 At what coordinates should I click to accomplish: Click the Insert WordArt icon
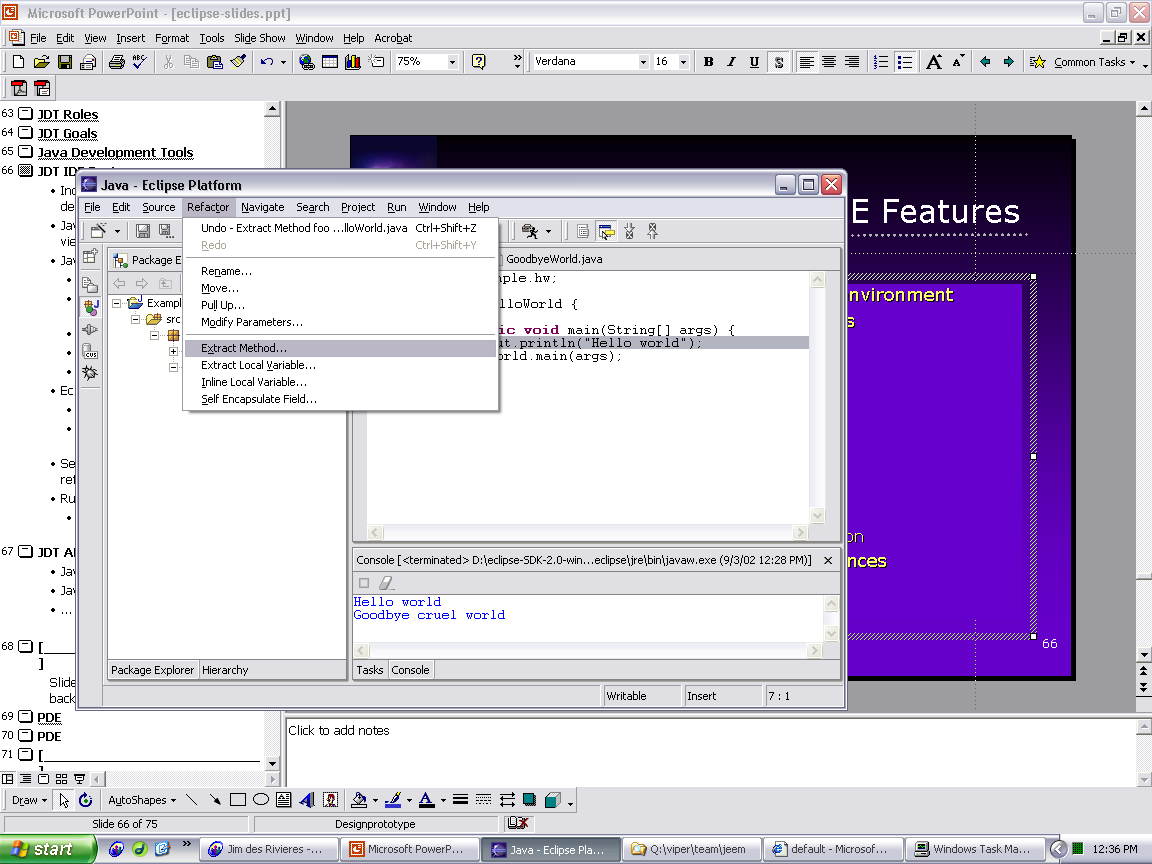click(x=307, y=800)
